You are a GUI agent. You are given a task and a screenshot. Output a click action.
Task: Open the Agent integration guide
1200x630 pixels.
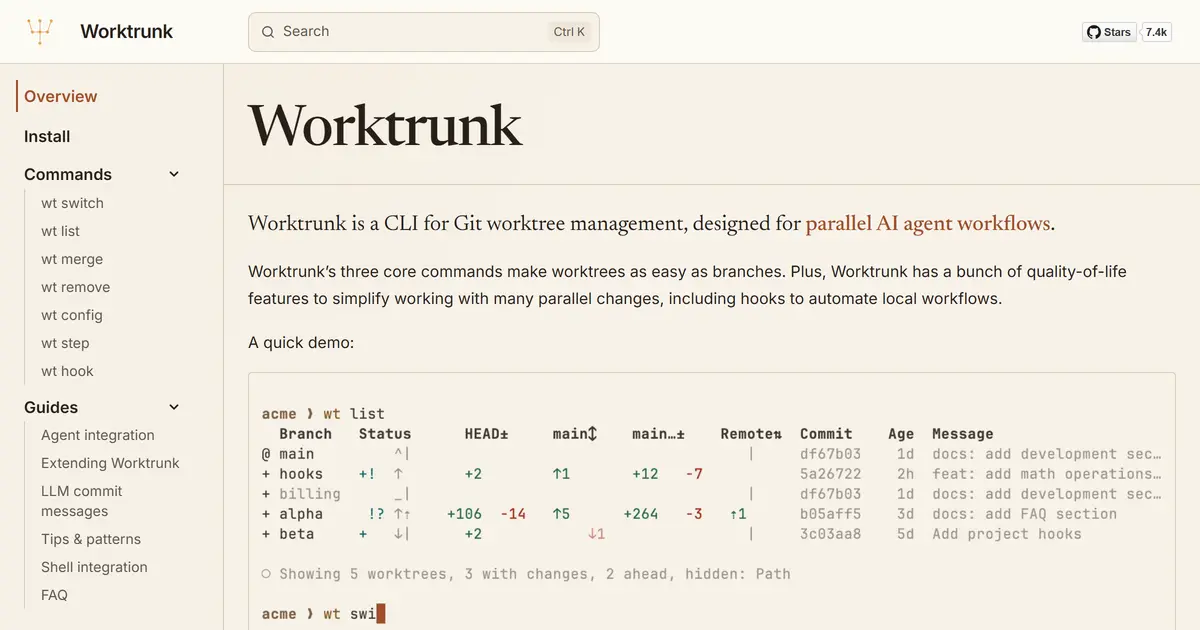pos(98,435)
